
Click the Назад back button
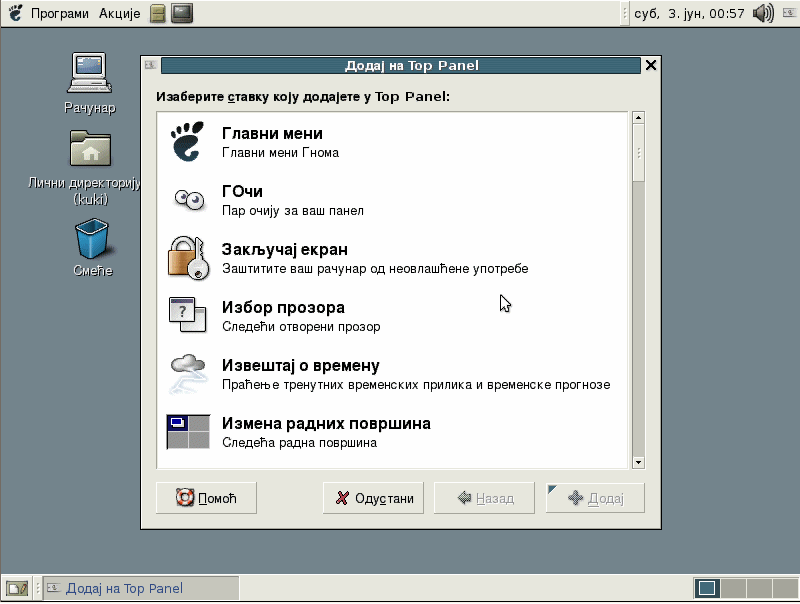coord(484,498)
